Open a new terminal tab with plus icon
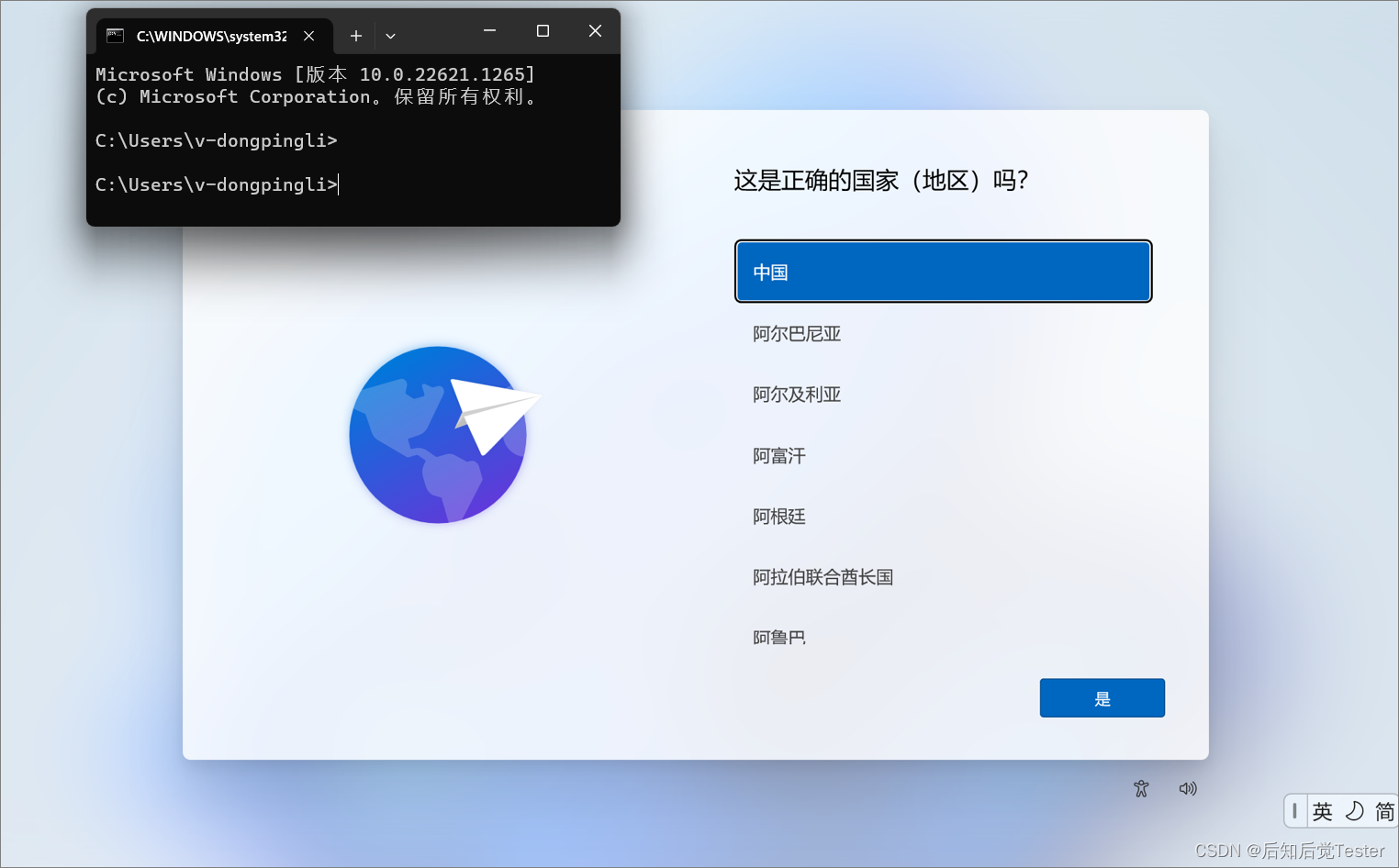Image resolution: width=1399 pixels, height=868 pixels. (355, 36)
